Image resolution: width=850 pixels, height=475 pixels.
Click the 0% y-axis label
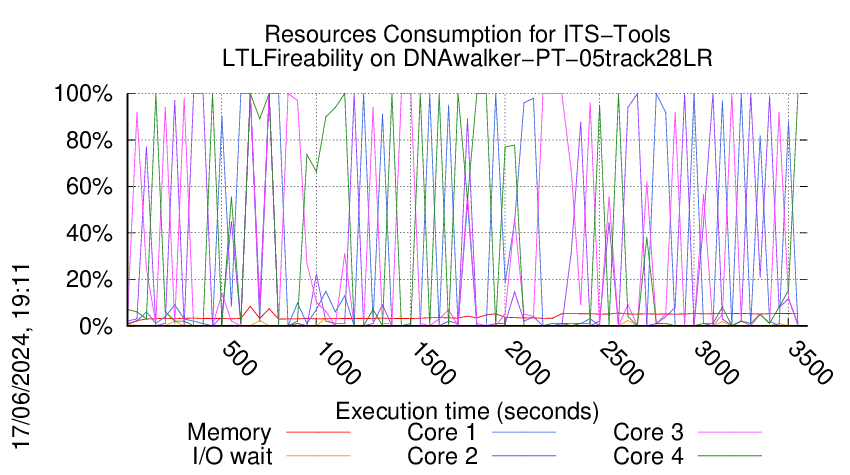[96, 326]
